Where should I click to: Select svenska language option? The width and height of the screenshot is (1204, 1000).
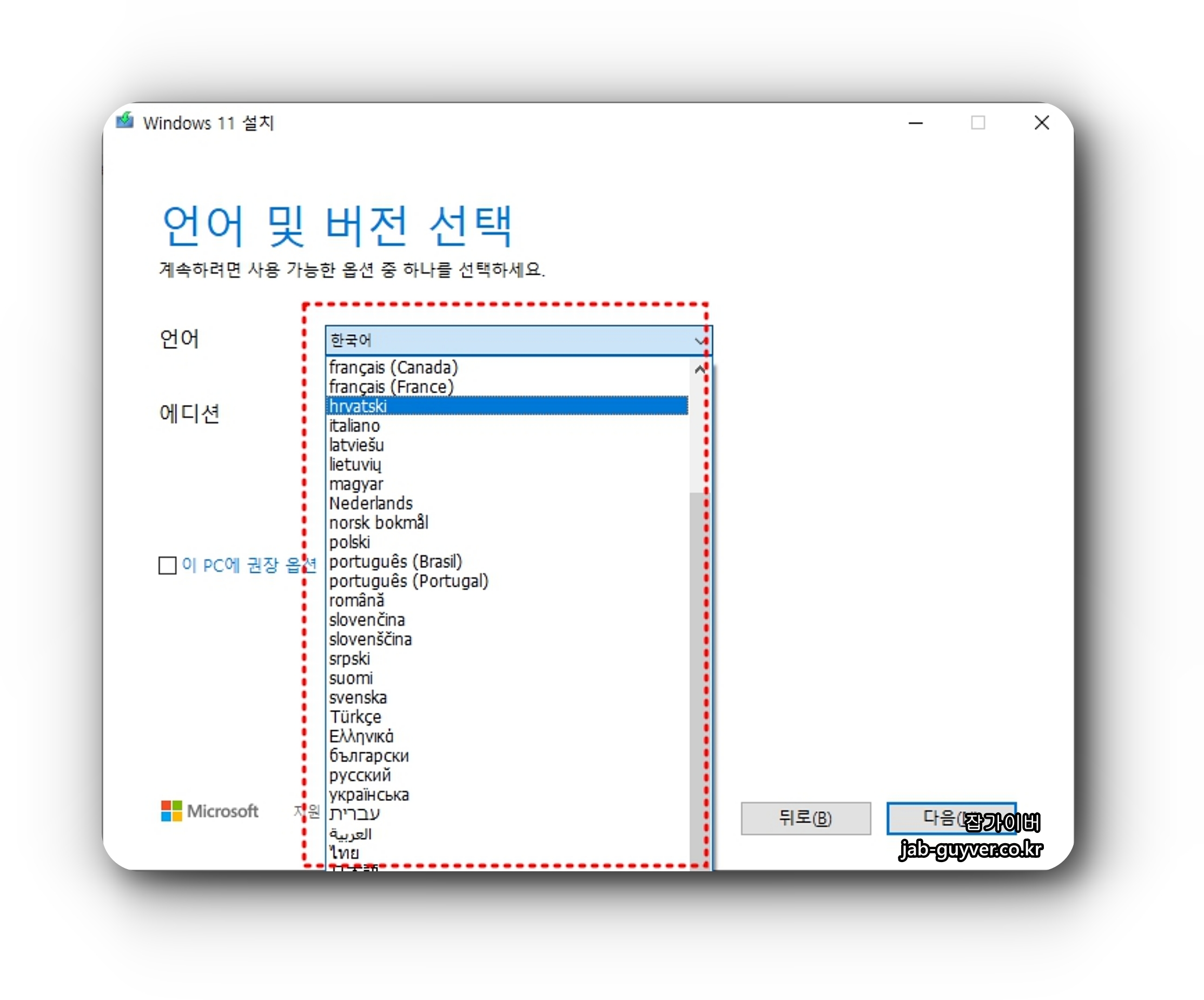358,697
